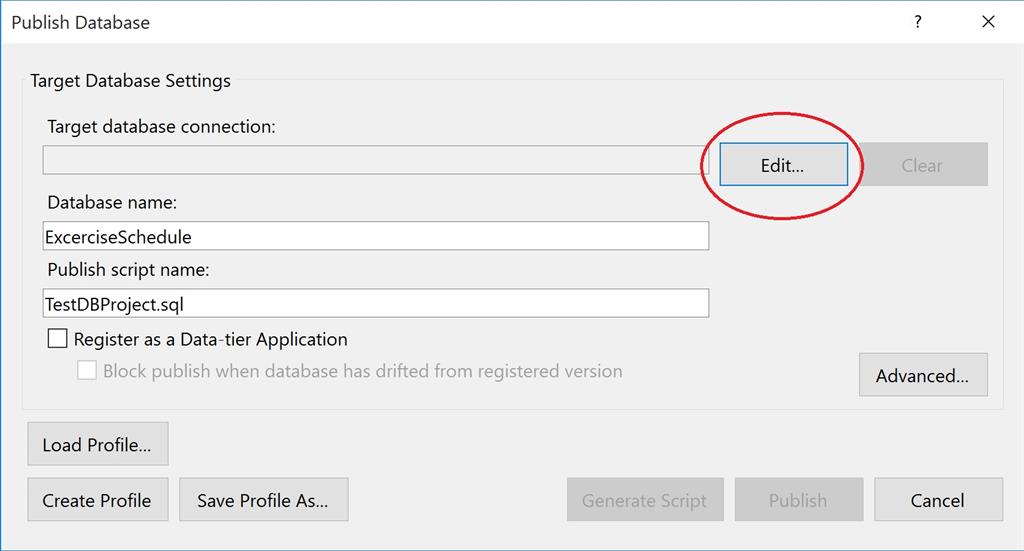The height and width of the screenshot is (551, 1024).
Task: Click the Edit... connection button
Action: [783, 165]
